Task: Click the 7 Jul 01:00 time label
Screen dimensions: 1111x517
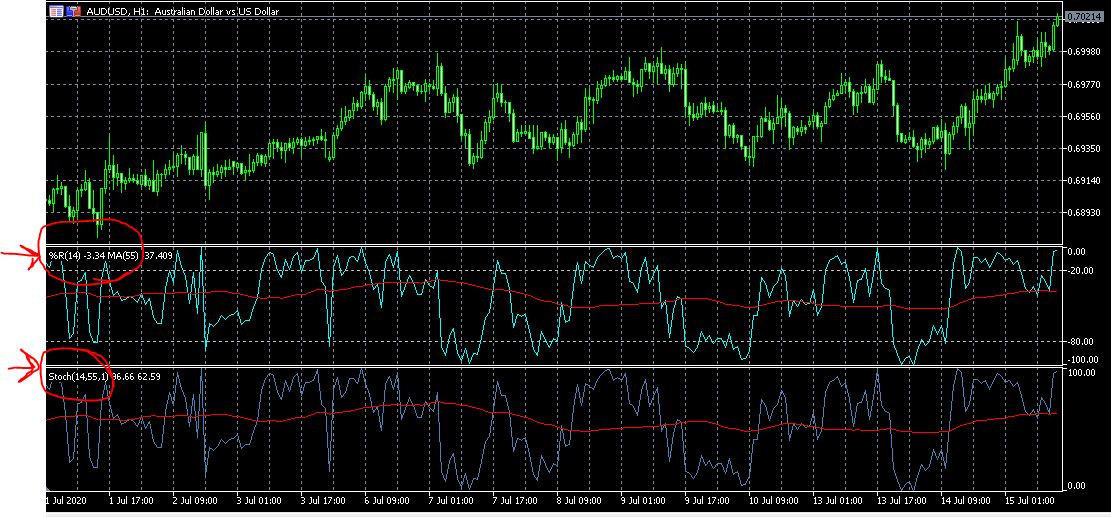Action: [x=451, y=501]
